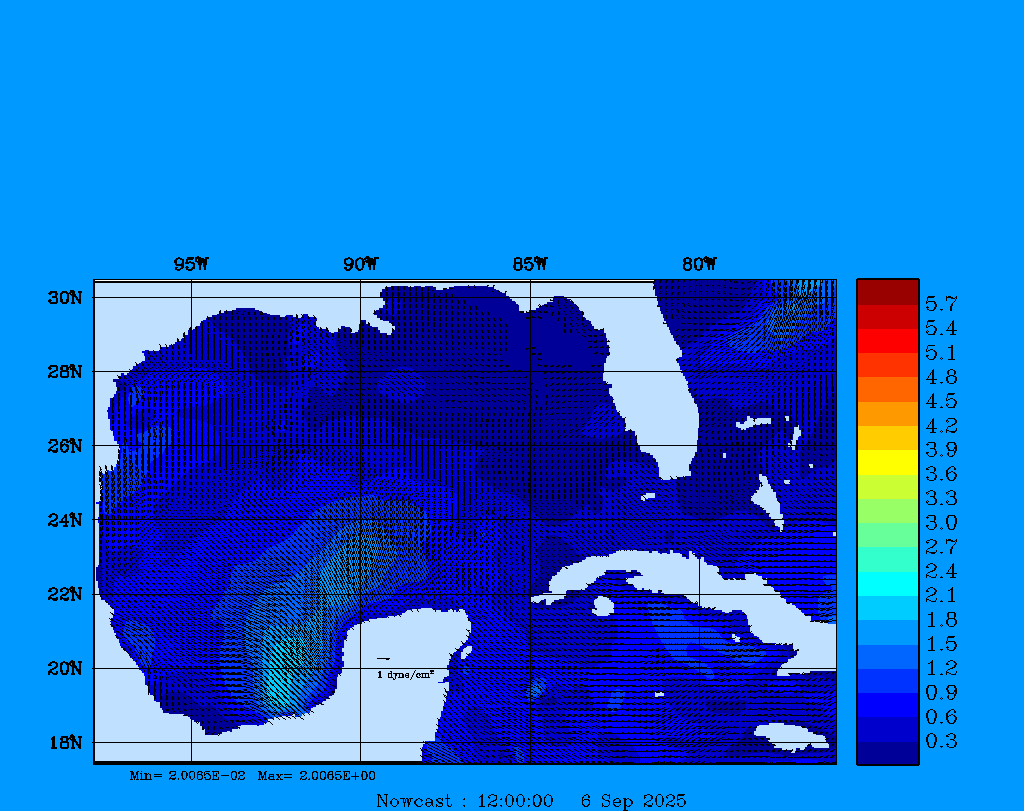Click the 80W longitude label
1024x811 pixels.
tap(700, 264)
